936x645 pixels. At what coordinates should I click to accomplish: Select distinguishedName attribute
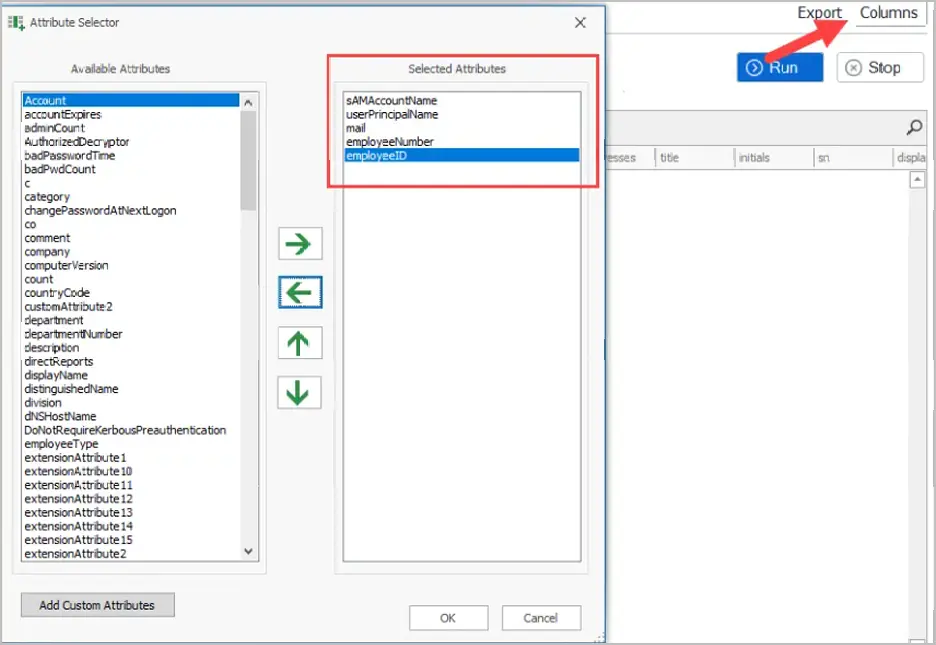[71, 388]
